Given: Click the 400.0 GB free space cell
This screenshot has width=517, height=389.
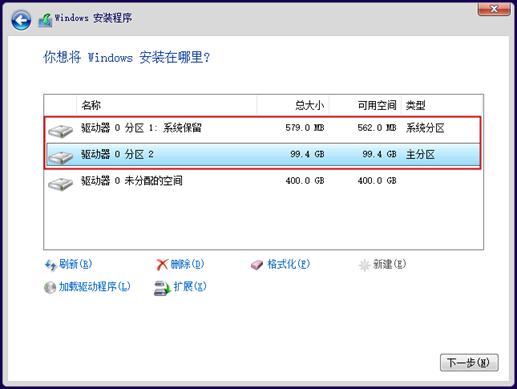Looking at the screenshot, I should (x=377, y=181).
